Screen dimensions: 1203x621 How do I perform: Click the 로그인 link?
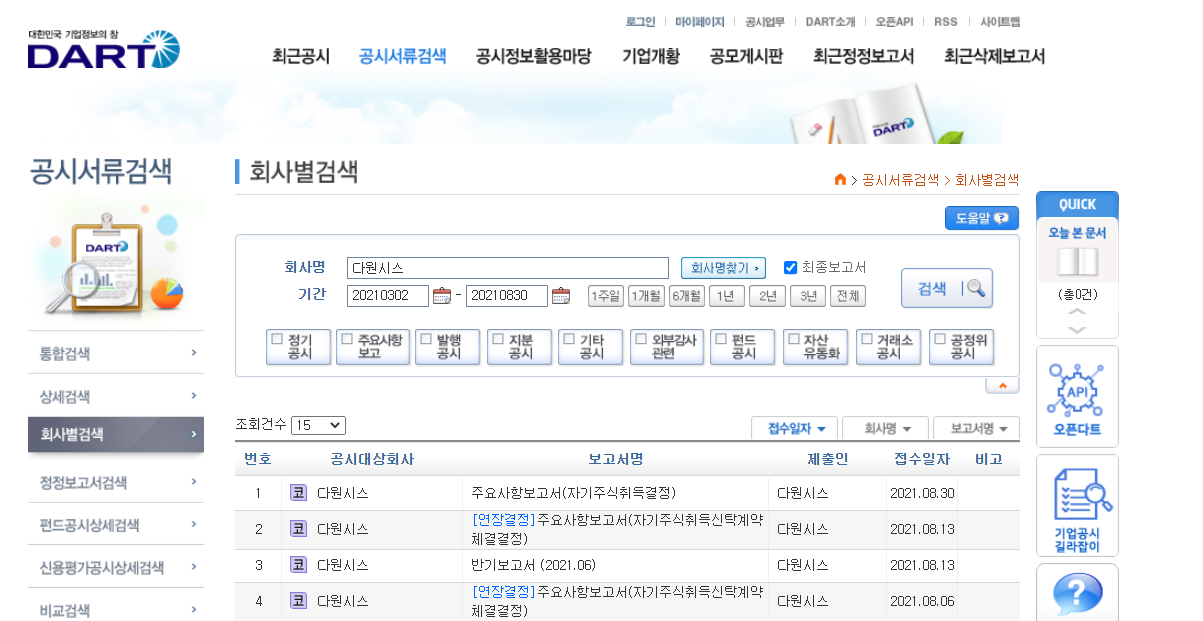point(640,21)
